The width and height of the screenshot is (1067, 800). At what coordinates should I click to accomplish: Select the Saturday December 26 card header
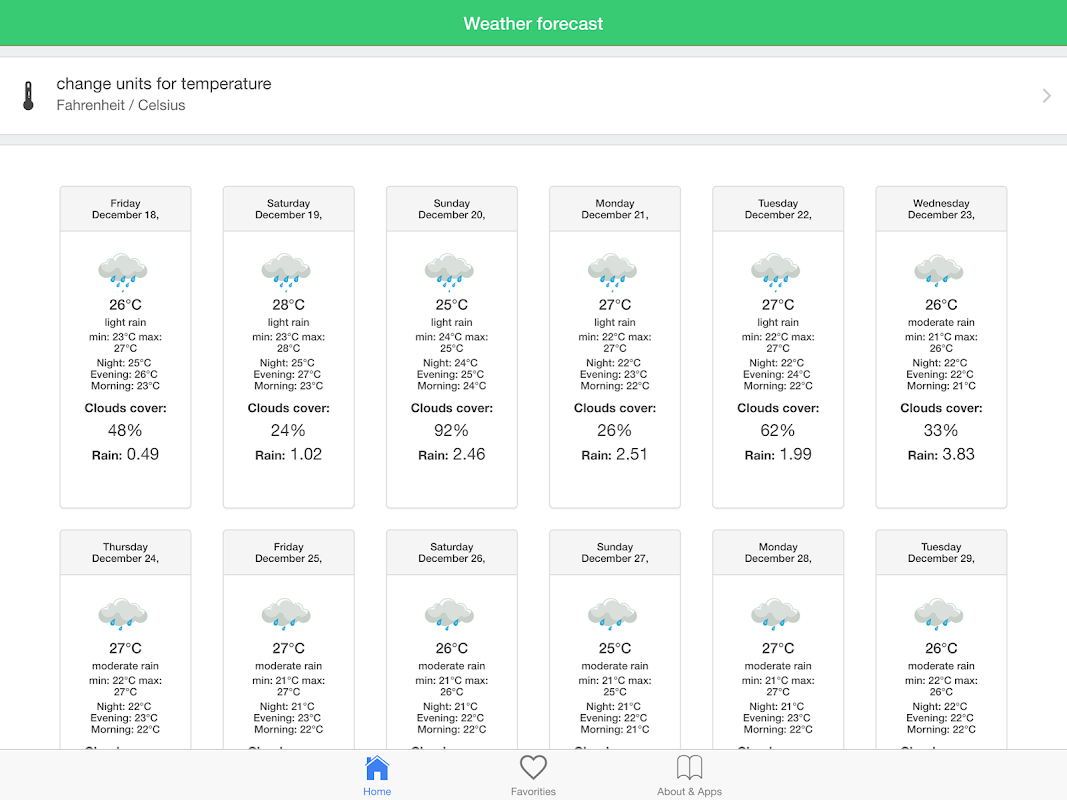[x=452, y=552]
